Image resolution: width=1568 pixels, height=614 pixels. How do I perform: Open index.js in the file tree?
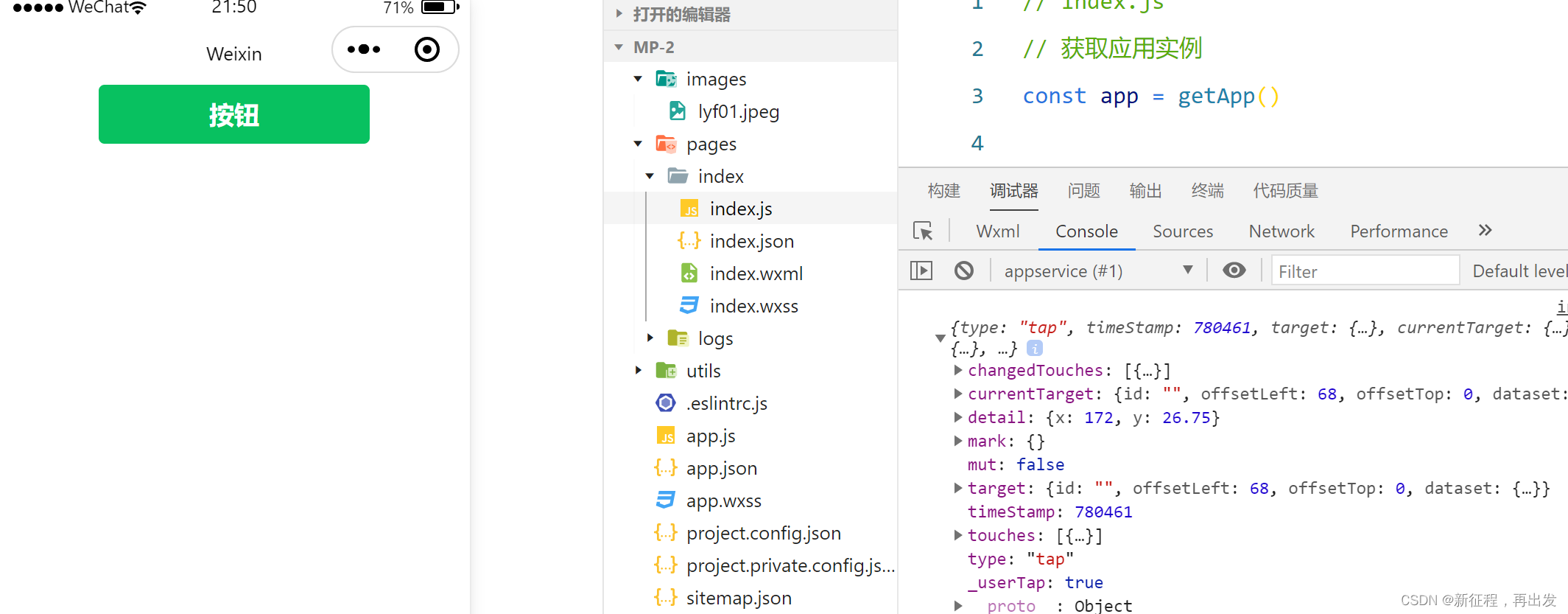[x=741, y=209]
